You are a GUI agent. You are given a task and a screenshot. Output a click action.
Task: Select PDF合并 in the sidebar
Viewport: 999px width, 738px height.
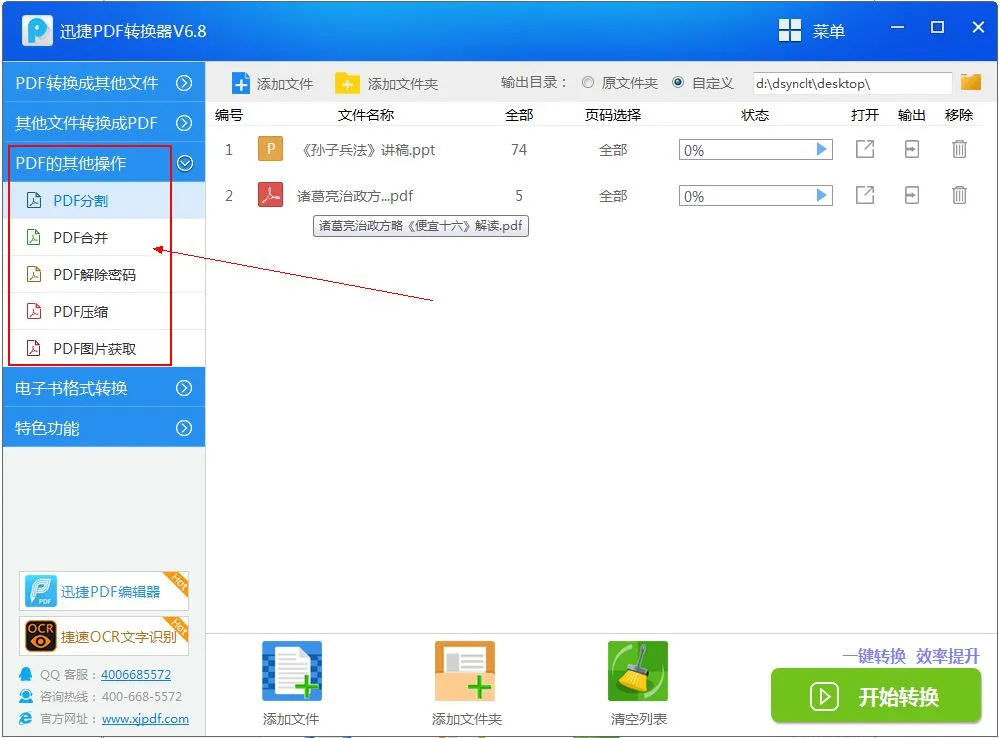point(104,237)
